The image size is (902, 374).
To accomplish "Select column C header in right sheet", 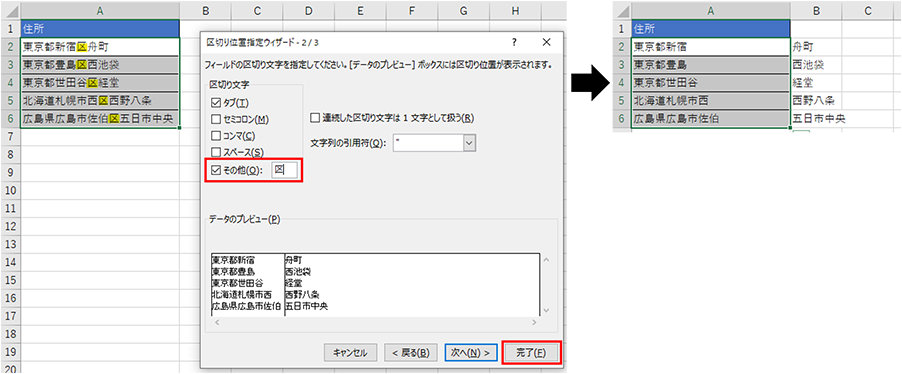I will pyautogui.click(x=868, y=10).
